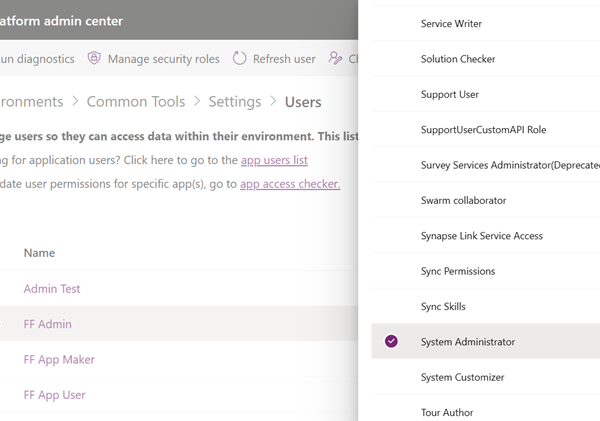Viewport: 600px width, 421px height.
Task: Select the Solution Checker role
Action: (458, 59)
